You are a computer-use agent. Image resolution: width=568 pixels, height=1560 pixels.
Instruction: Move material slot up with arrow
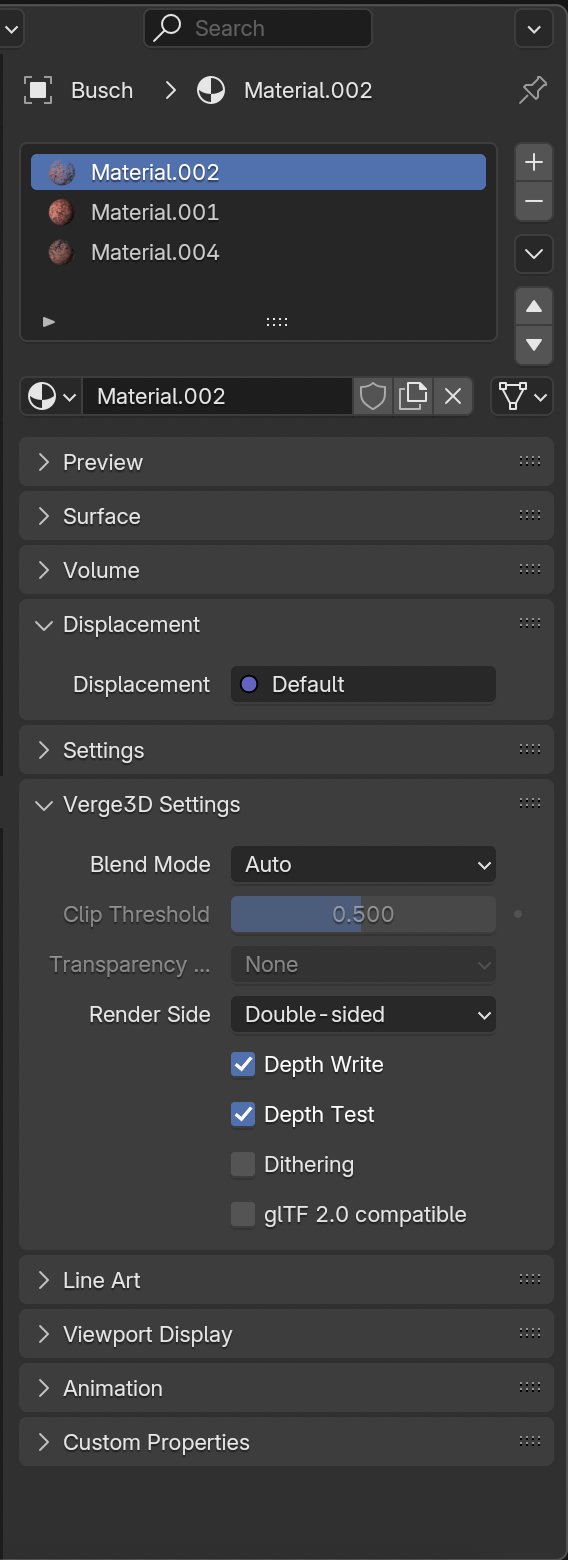pos(534,306)
